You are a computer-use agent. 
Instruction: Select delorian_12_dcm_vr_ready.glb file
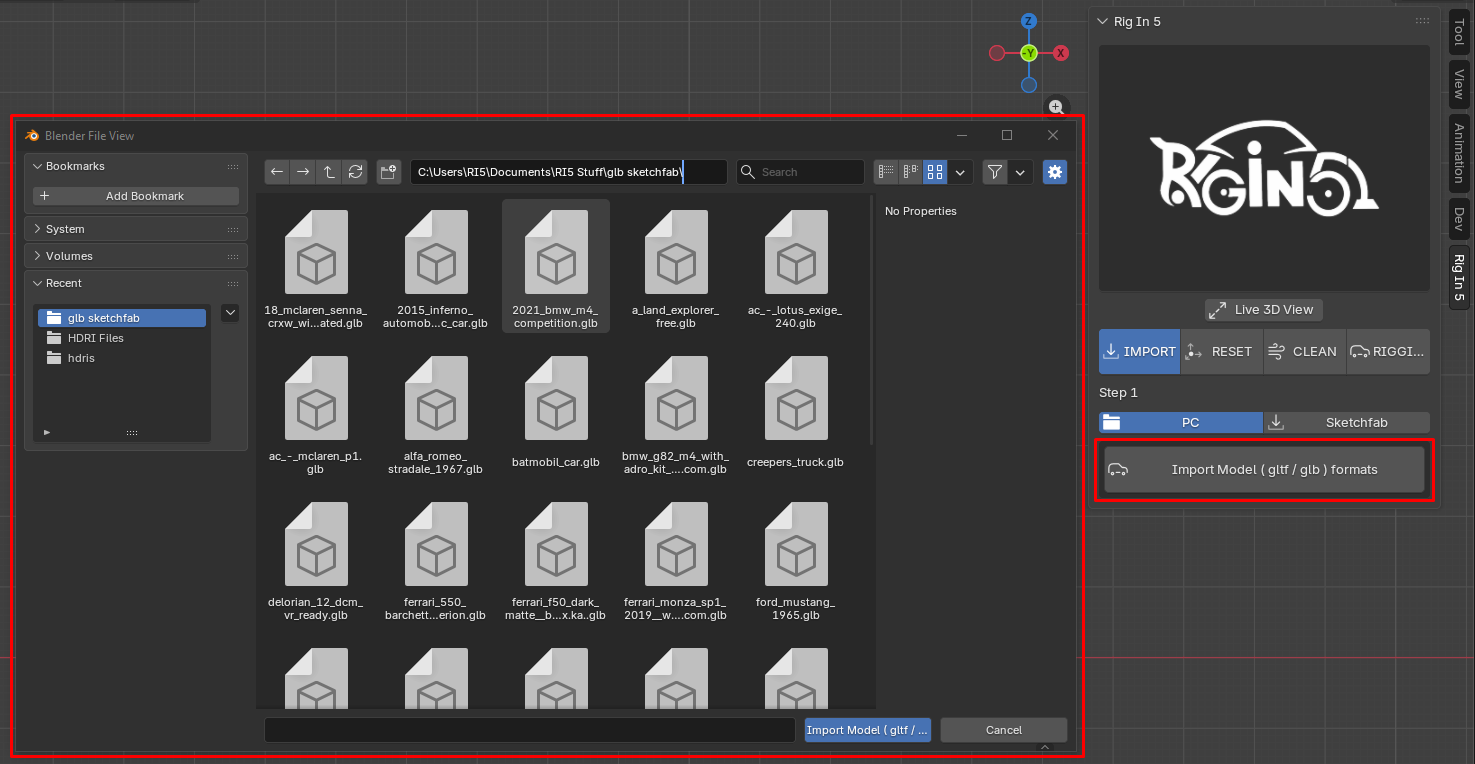pyautogui.click(x=316, y=560)
